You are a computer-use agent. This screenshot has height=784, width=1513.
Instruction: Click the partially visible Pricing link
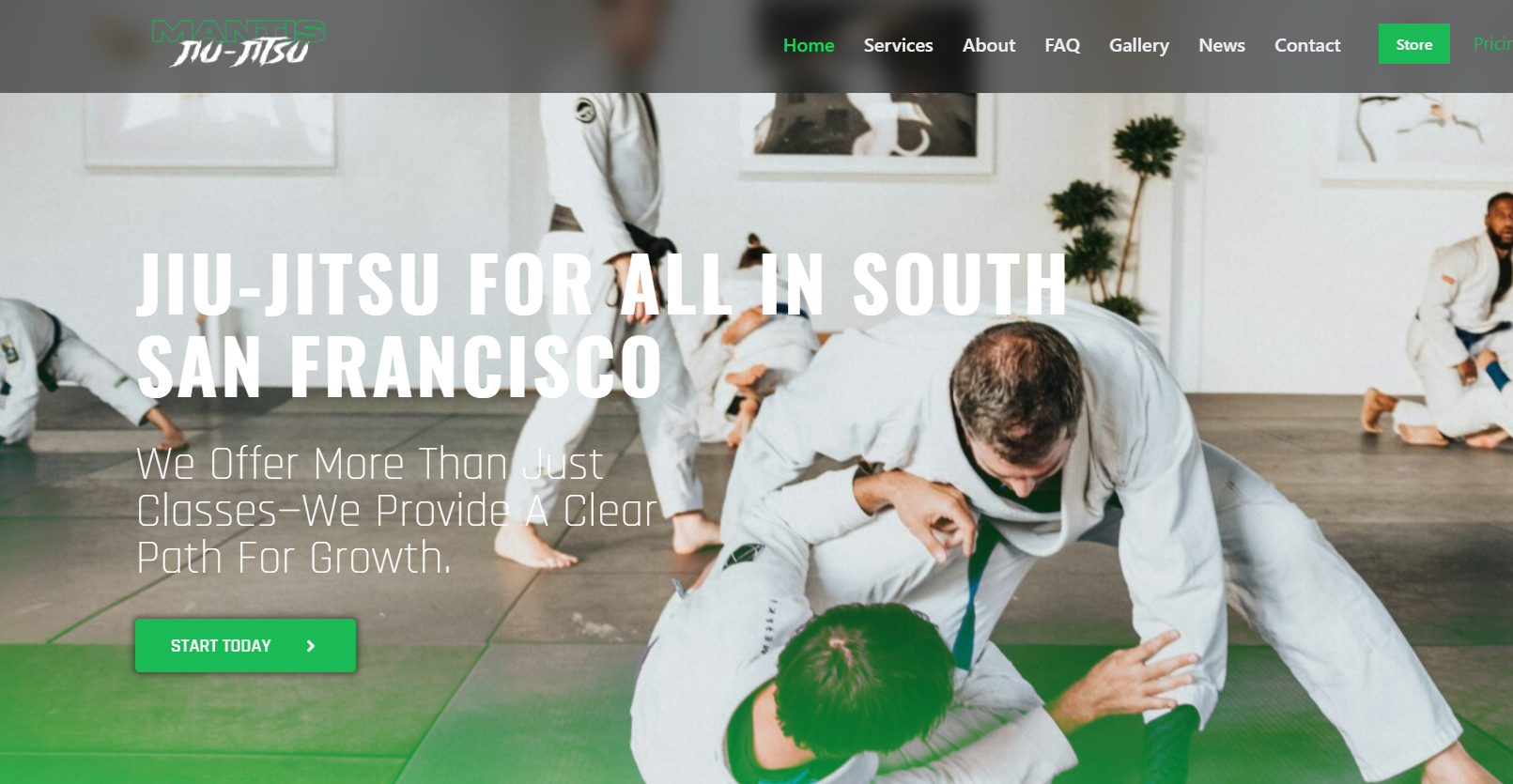click(1493, 44)
